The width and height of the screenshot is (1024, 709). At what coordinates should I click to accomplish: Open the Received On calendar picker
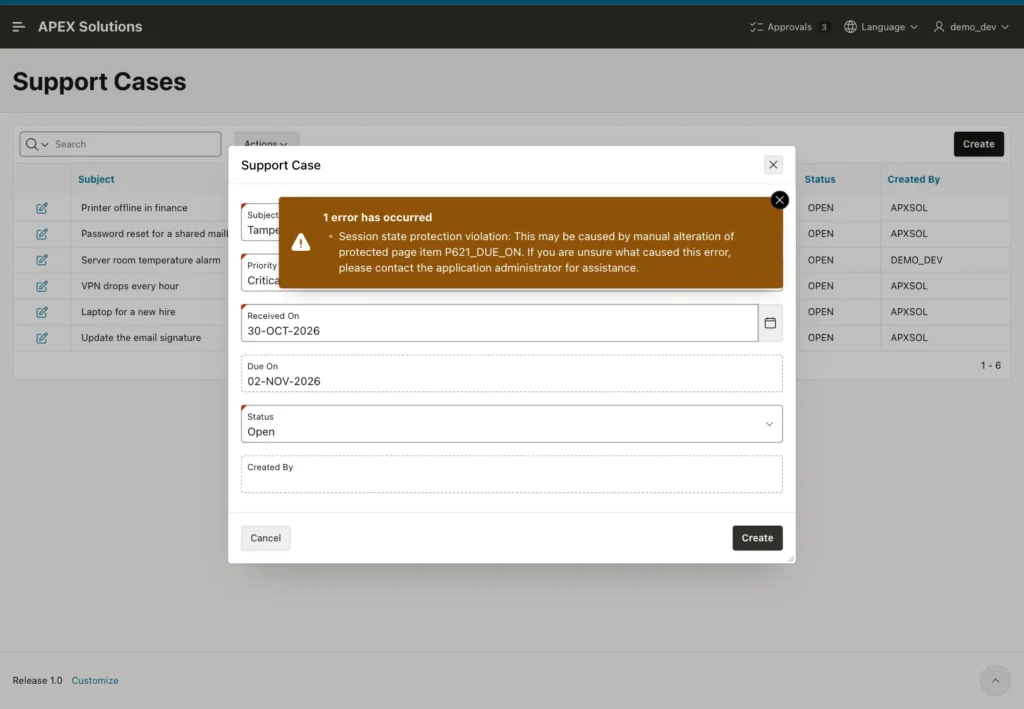point(771,323)
